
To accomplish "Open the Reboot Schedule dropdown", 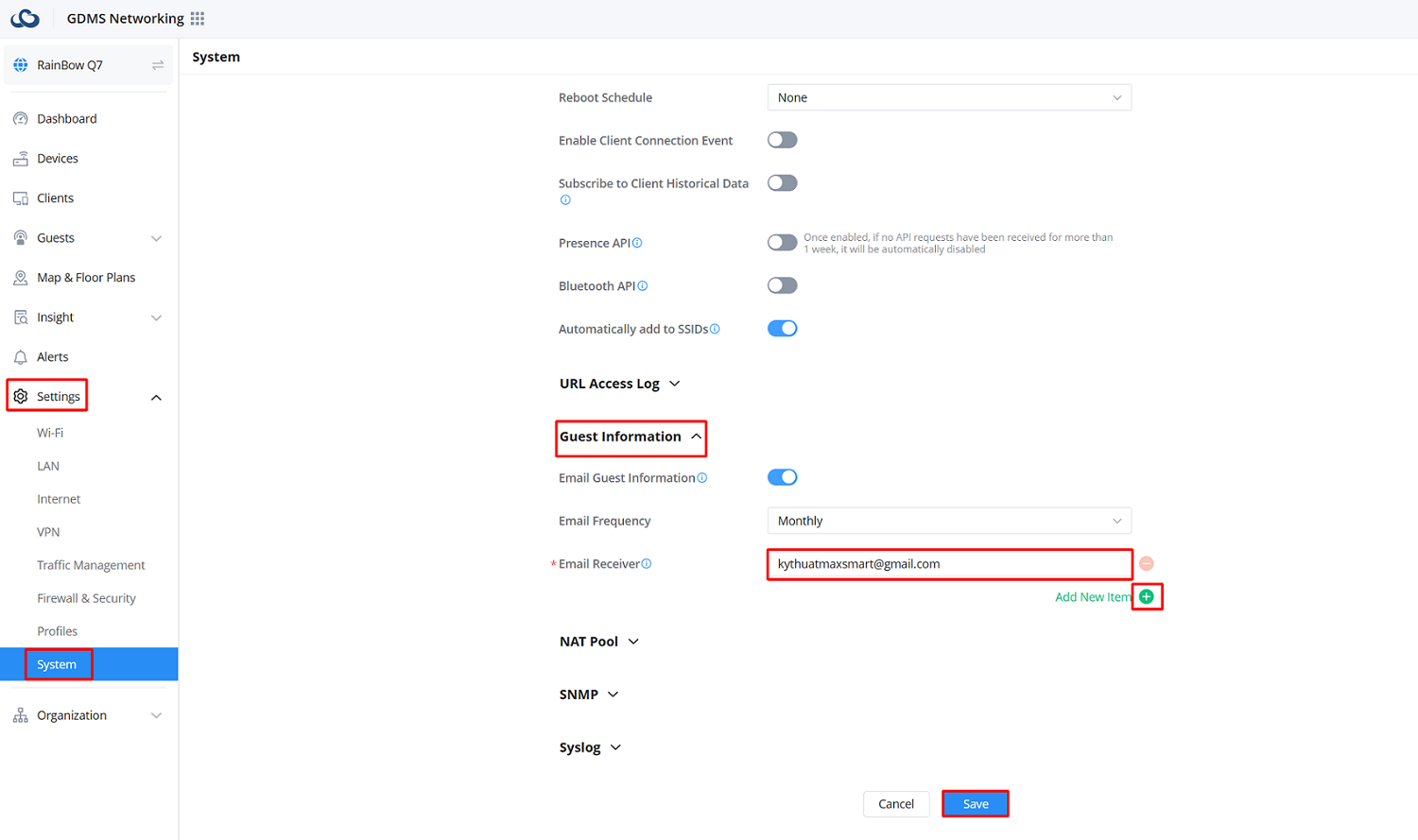I will pyautogui.click(x=948, y=96).
